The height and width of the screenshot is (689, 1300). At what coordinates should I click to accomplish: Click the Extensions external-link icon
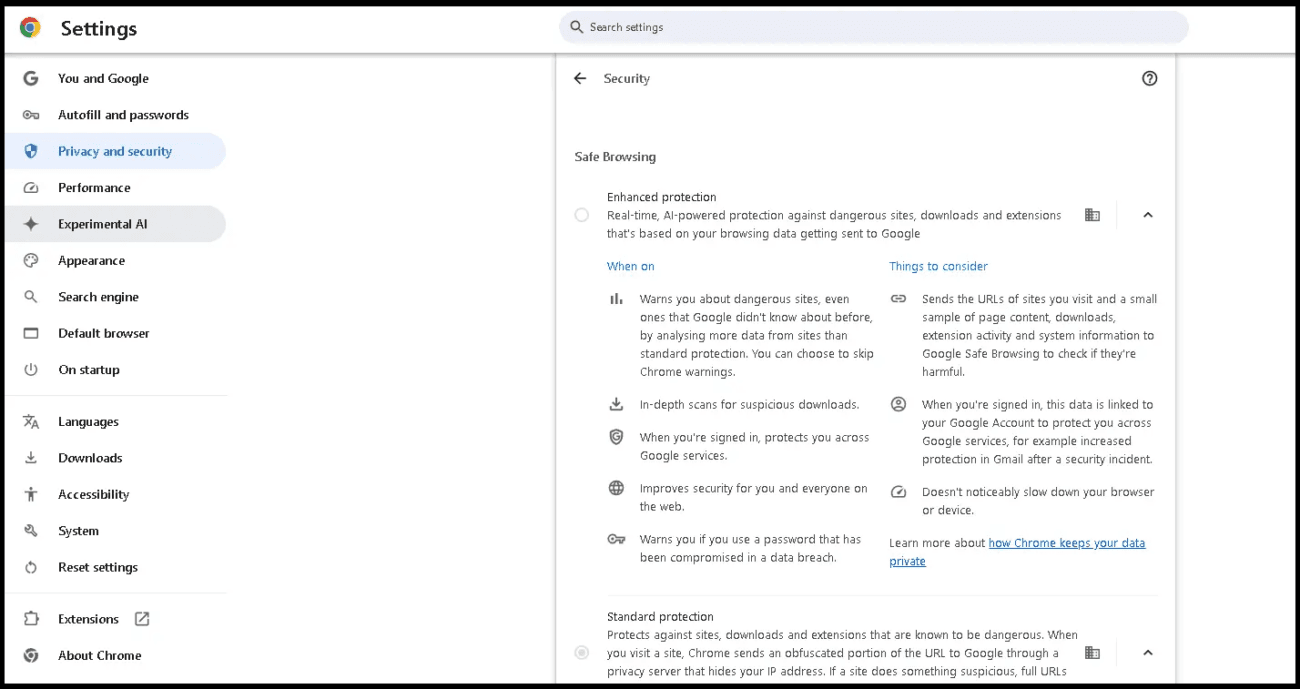[x=142, y=619]
